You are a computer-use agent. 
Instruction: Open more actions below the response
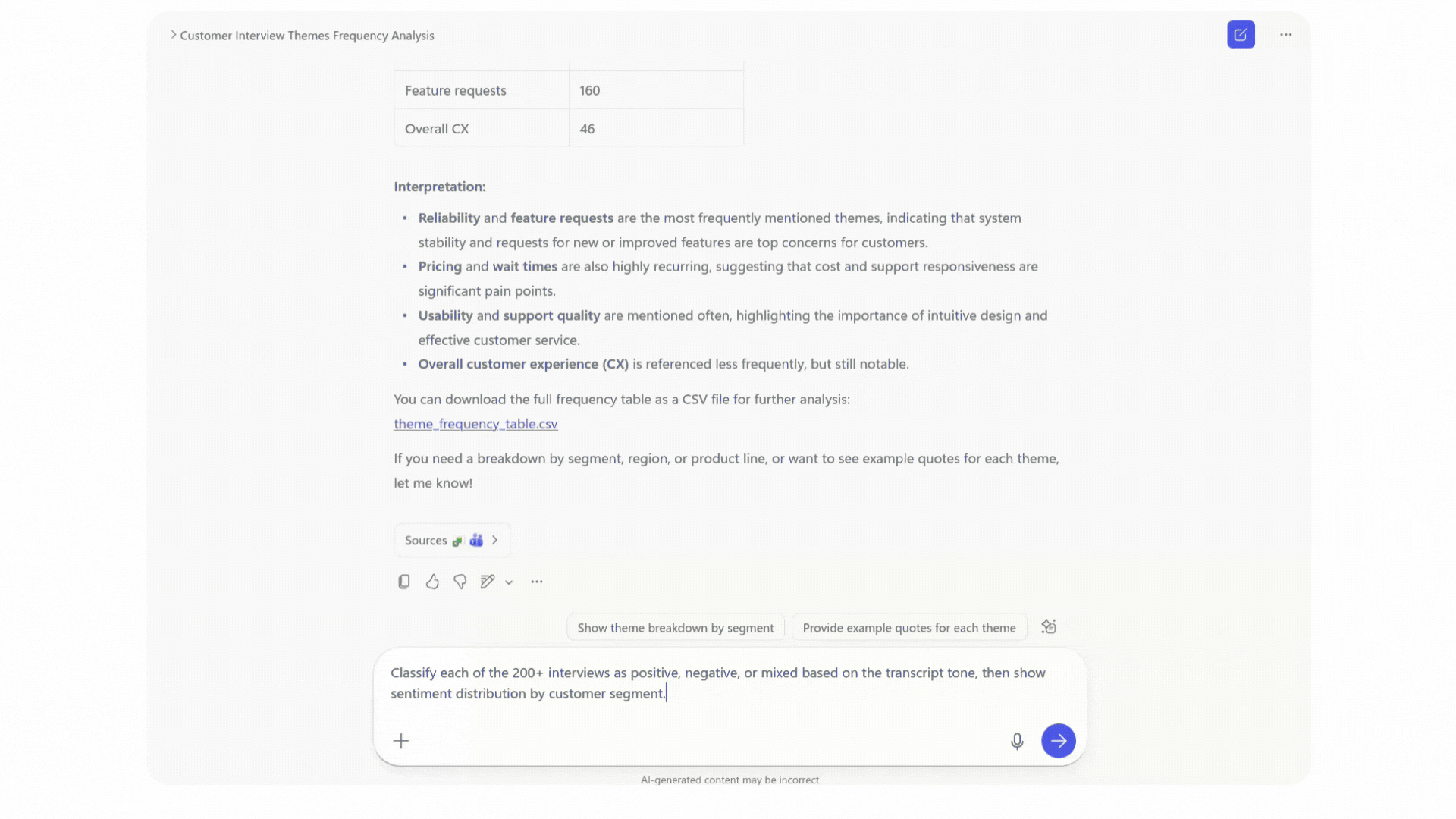pos(537,582)
